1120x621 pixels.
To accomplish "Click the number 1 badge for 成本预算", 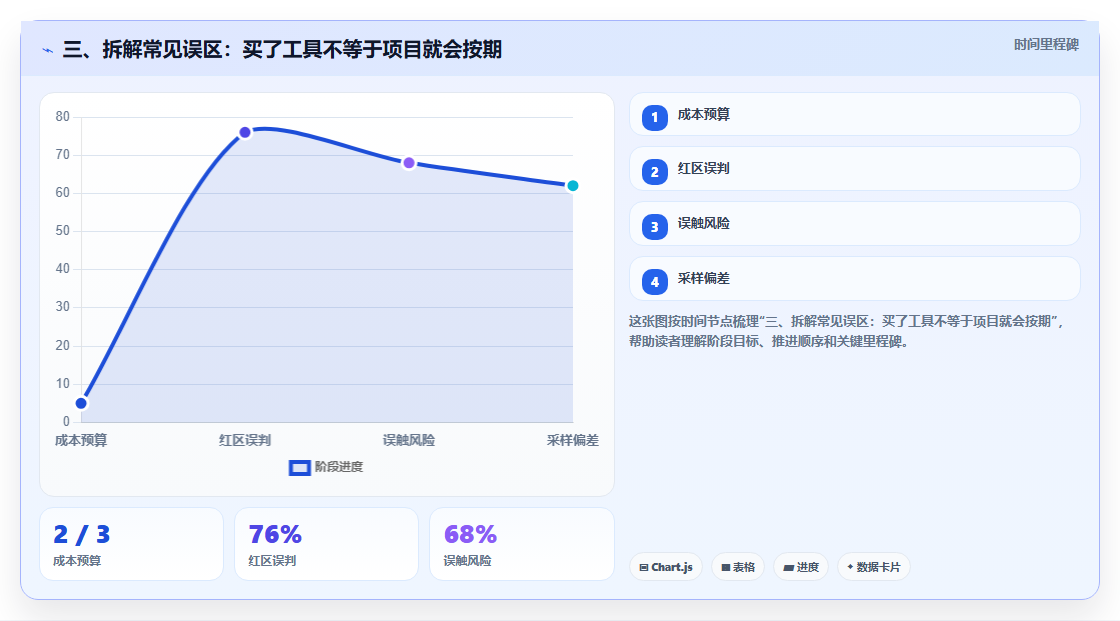I will (654, 117).
